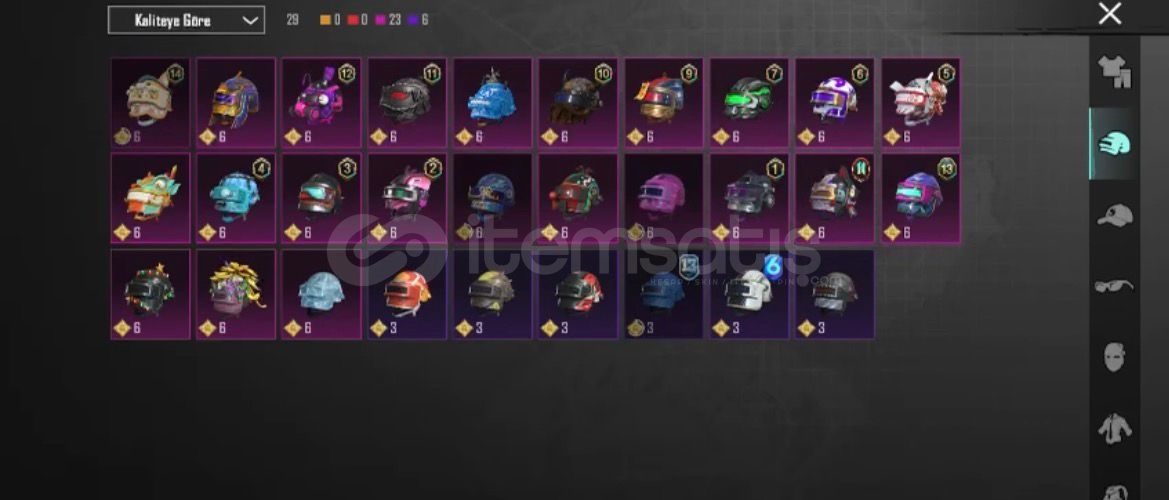Open the glasses category icon in sidebar
The height and width of the screenshot is (500, 1169).
(x=1115, y=285)
